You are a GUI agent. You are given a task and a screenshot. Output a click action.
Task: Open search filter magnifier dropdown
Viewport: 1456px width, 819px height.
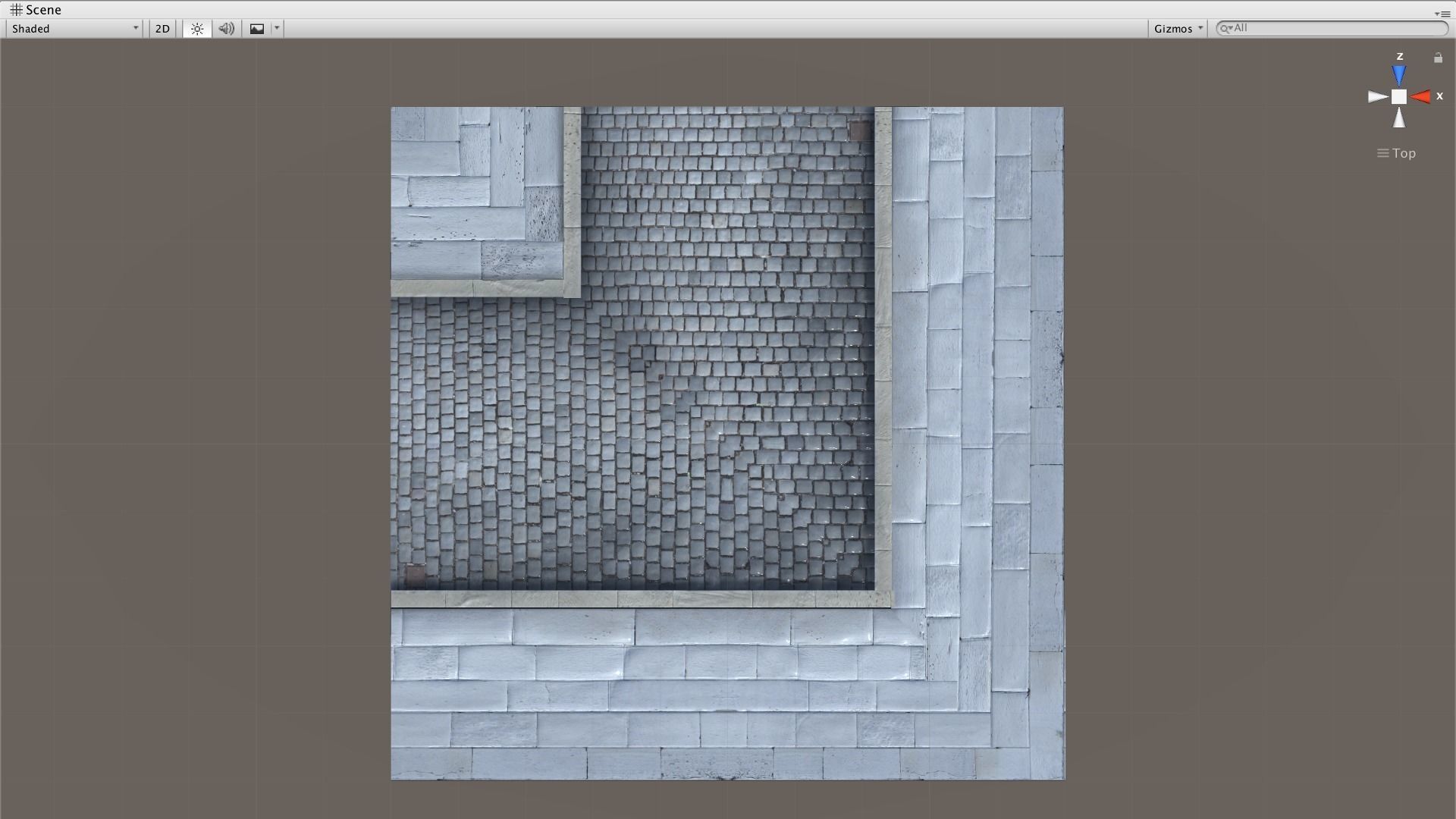pyautogui.click(x=1225, y=28)
